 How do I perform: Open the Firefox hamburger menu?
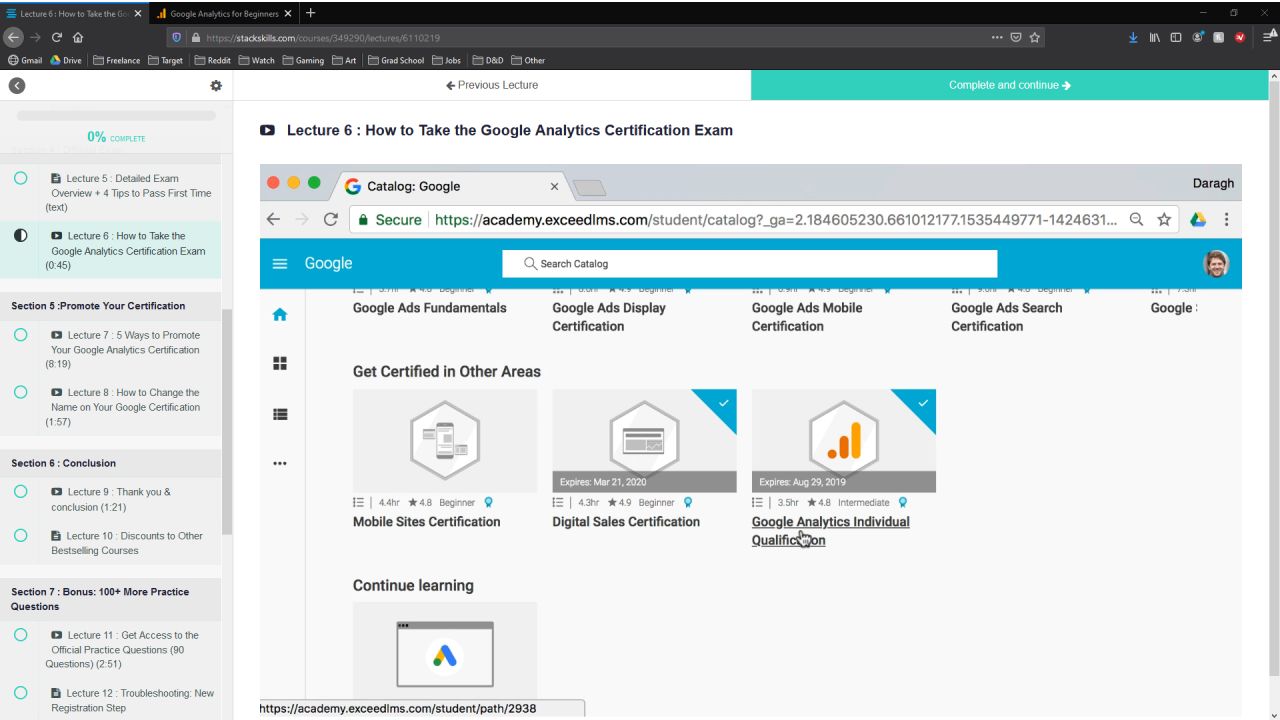1269,38
